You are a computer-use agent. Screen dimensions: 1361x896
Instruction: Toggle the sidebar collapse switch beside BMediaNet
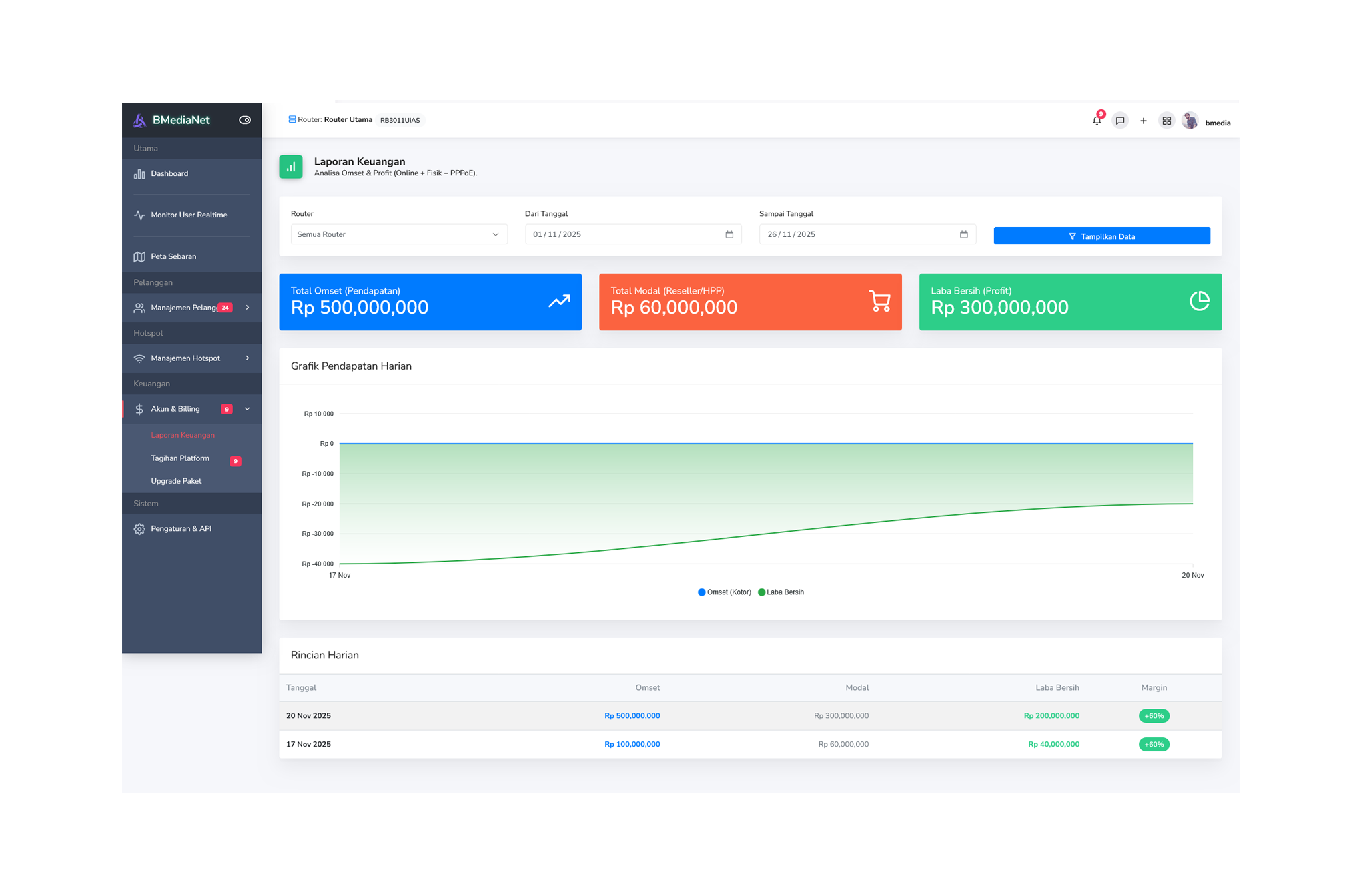pos(244,119)
